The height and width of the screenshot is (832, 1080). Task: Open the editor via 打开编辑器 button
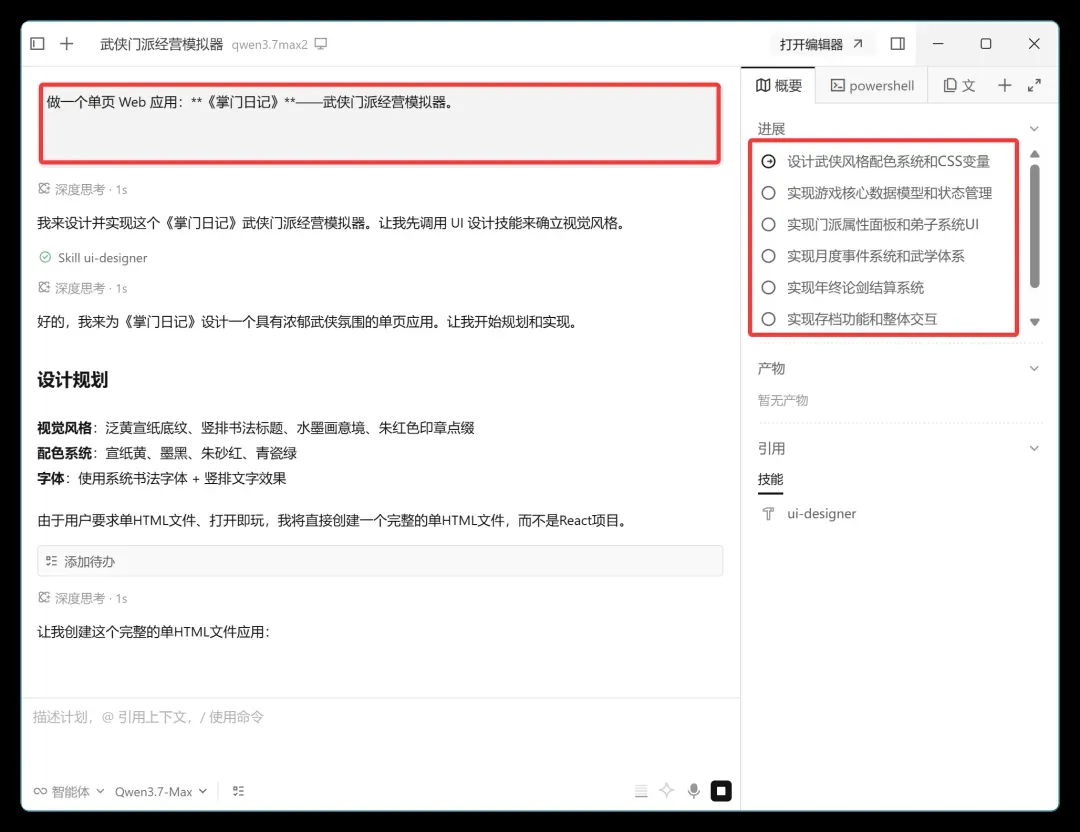[x=820, y=44]
